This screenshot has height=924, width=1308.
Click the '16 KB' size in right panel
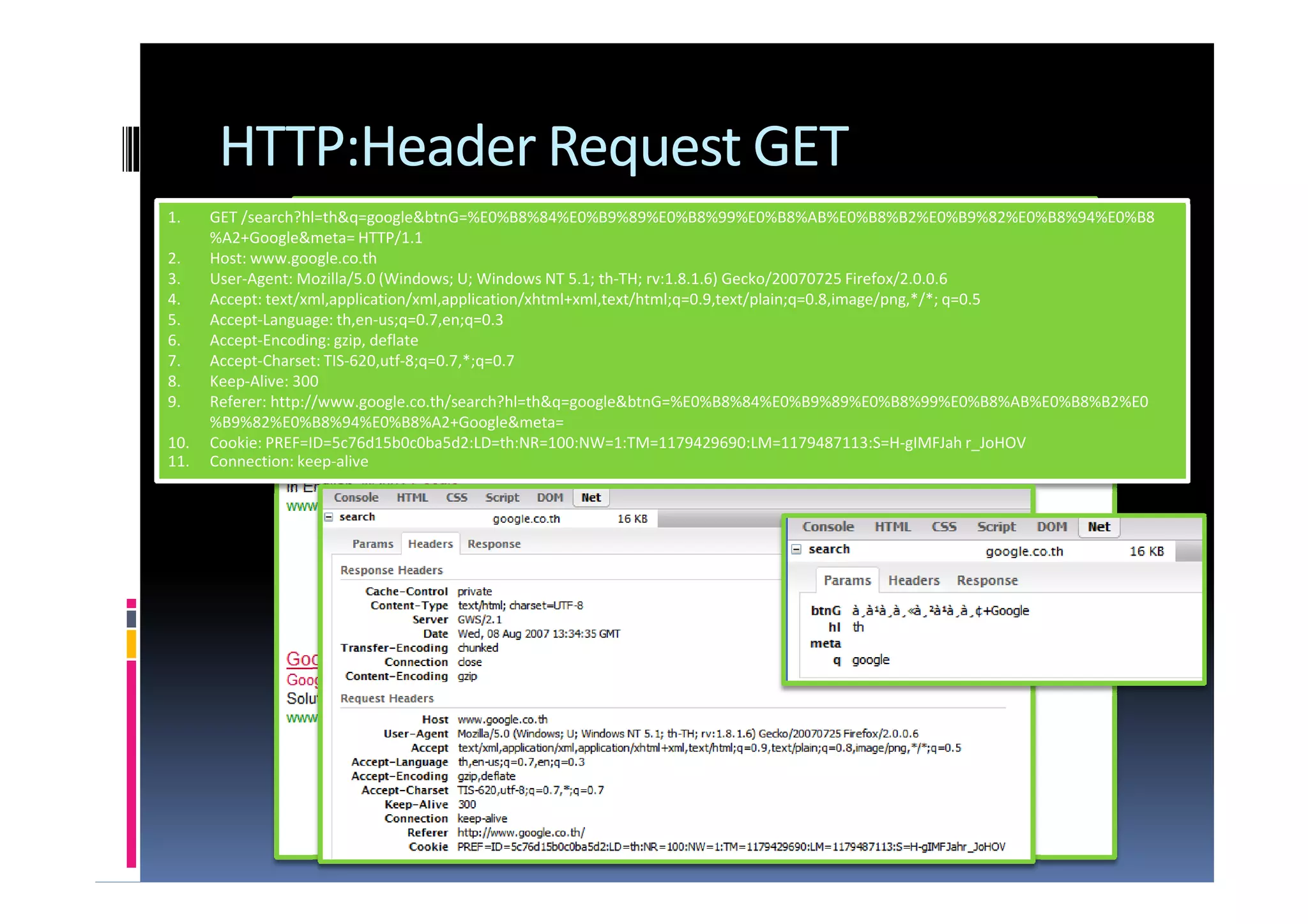pos(1146,551)
